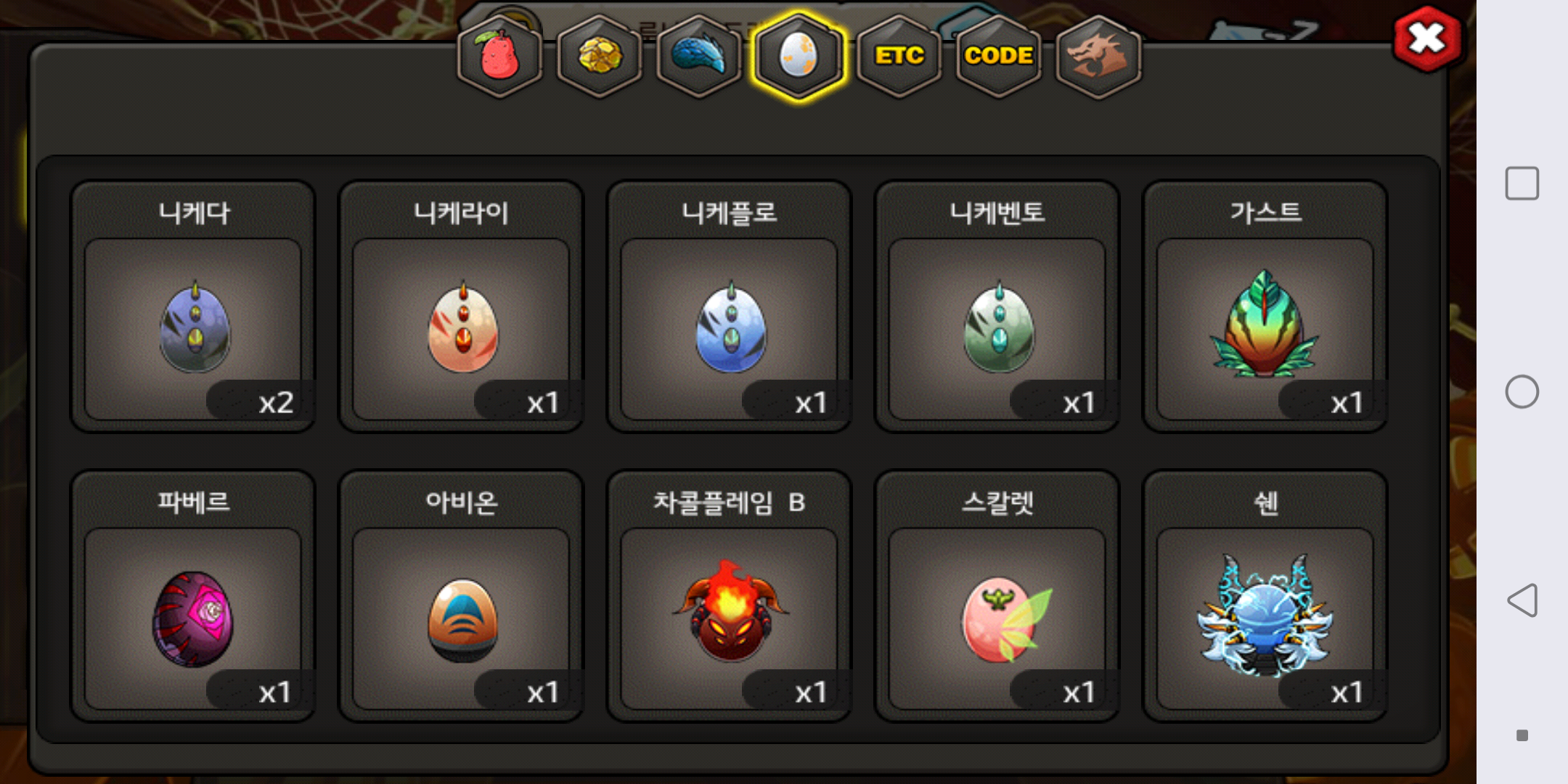This screenshot has width=1568, height=784.
Task: Open the CODE tab
Action: pos(999,57)
